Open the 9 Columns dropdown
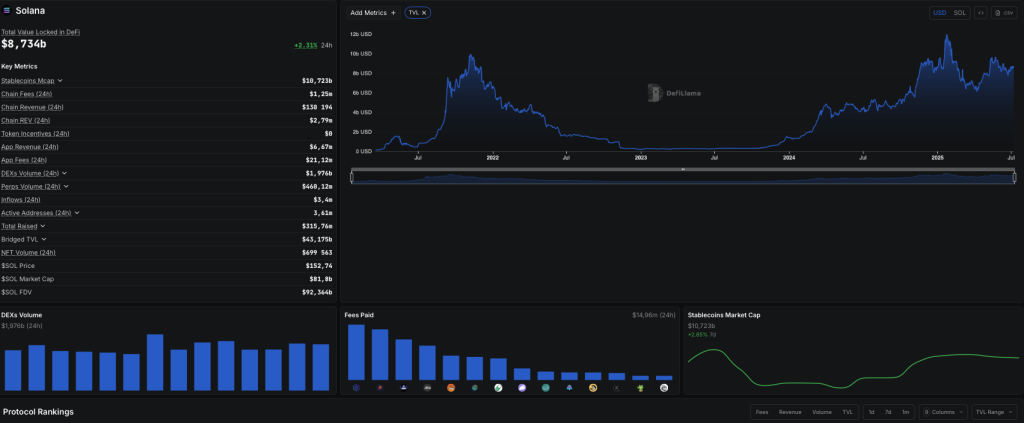 click(943, 412)
